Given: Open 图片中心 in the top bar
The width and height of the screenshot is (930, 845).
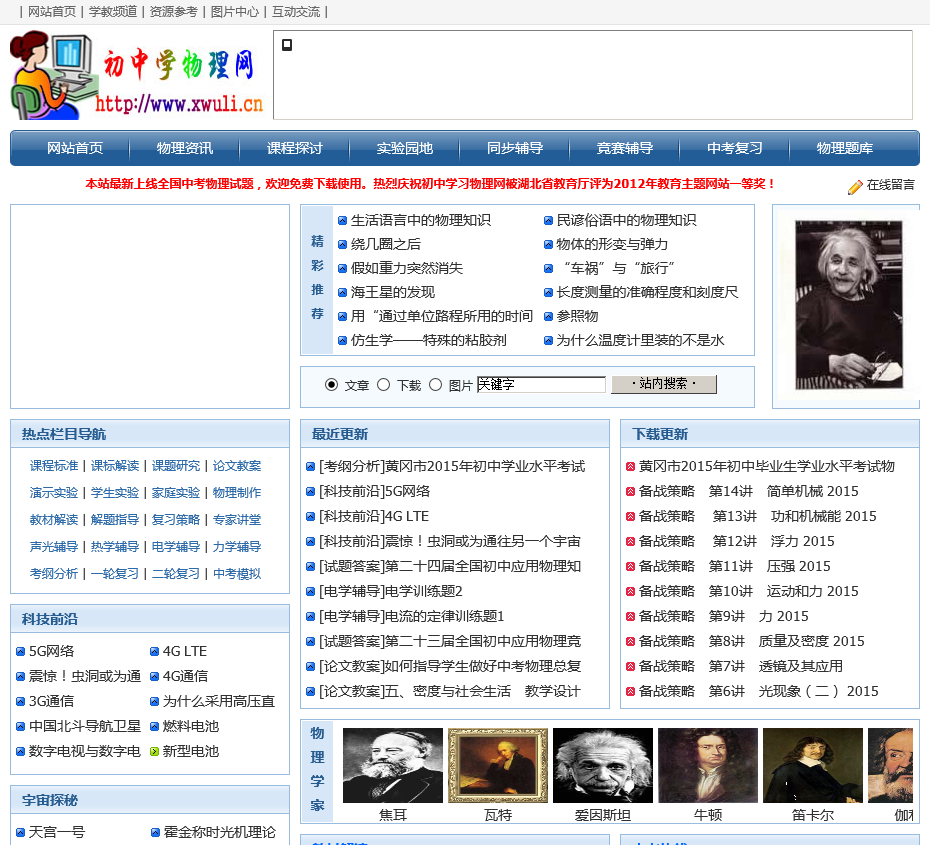Looking at the screenshot, I should coord(235,12).
